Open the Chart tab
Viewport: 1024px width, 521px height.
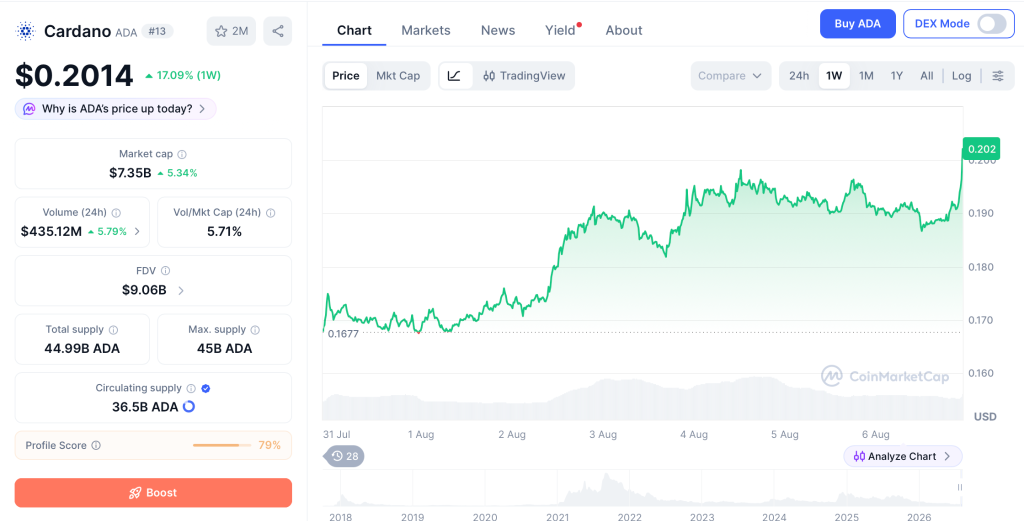click(354, 30)
